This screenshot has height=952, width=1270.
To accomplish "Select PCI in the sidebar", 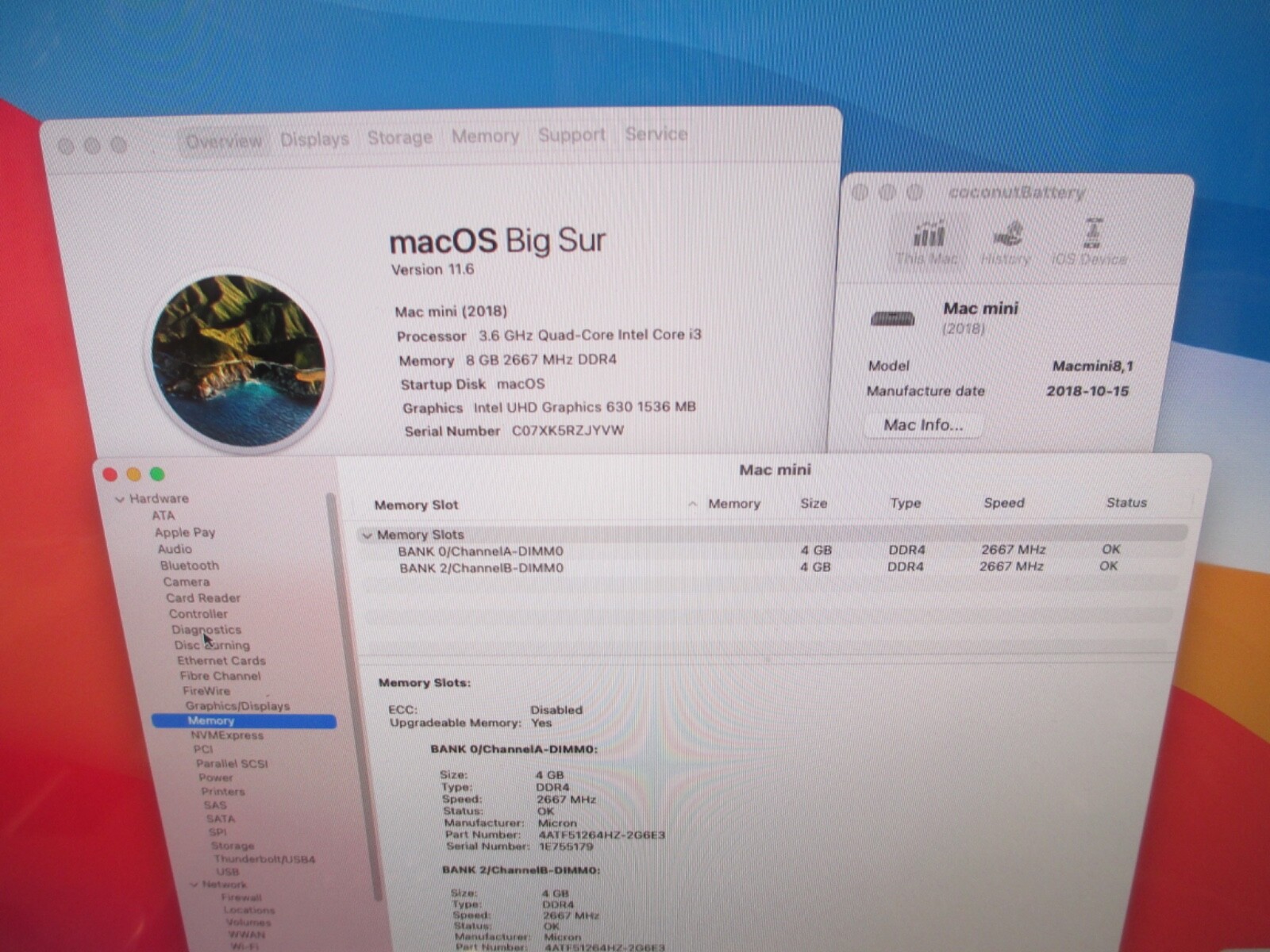I will coord(202,749).
